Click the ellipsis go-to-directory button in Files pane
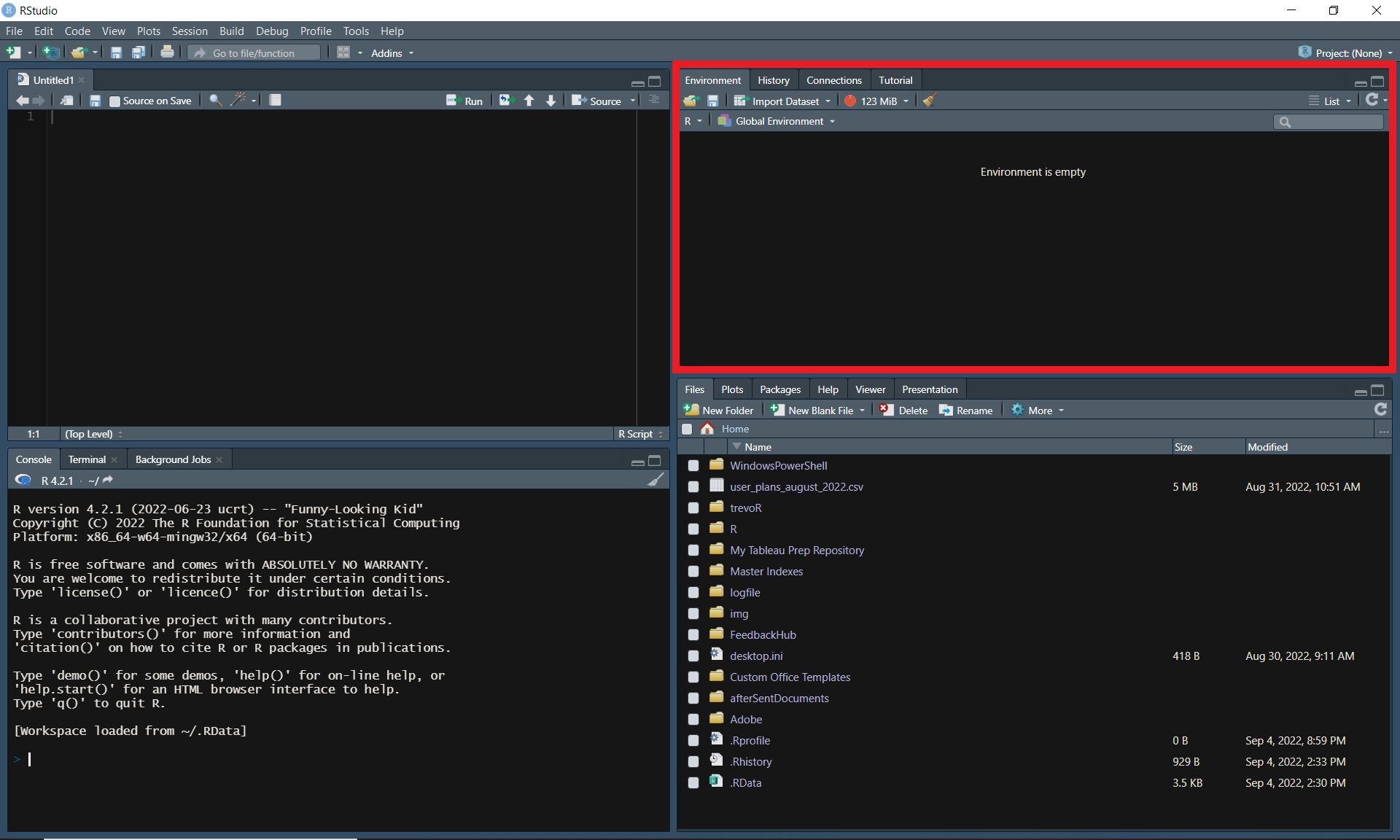The width and height of the screenshot is (1400, 840). 1383,430
